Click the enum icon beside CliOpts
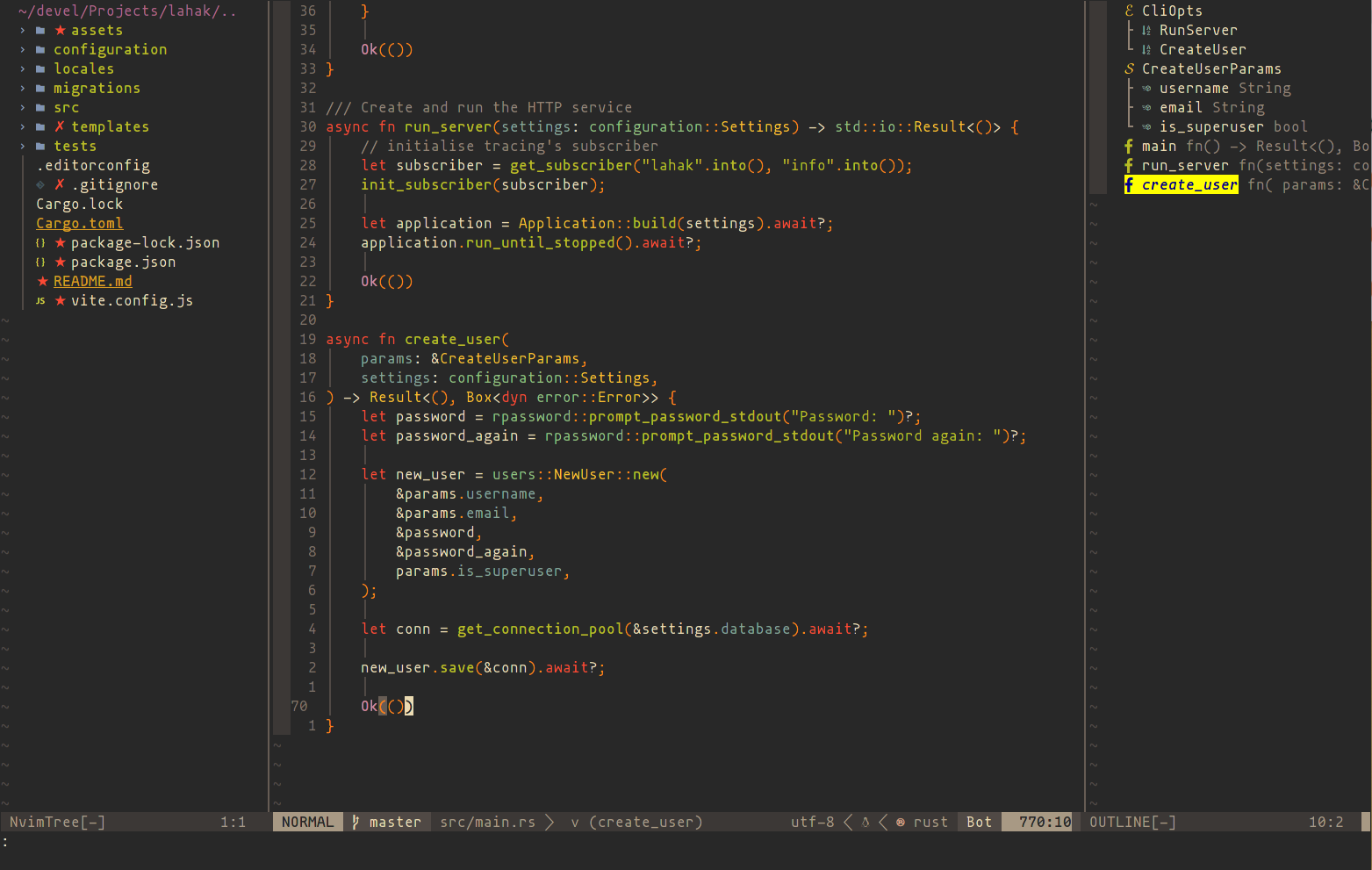This screenshot has width=1372, height=870. [x=1130, y=11]
